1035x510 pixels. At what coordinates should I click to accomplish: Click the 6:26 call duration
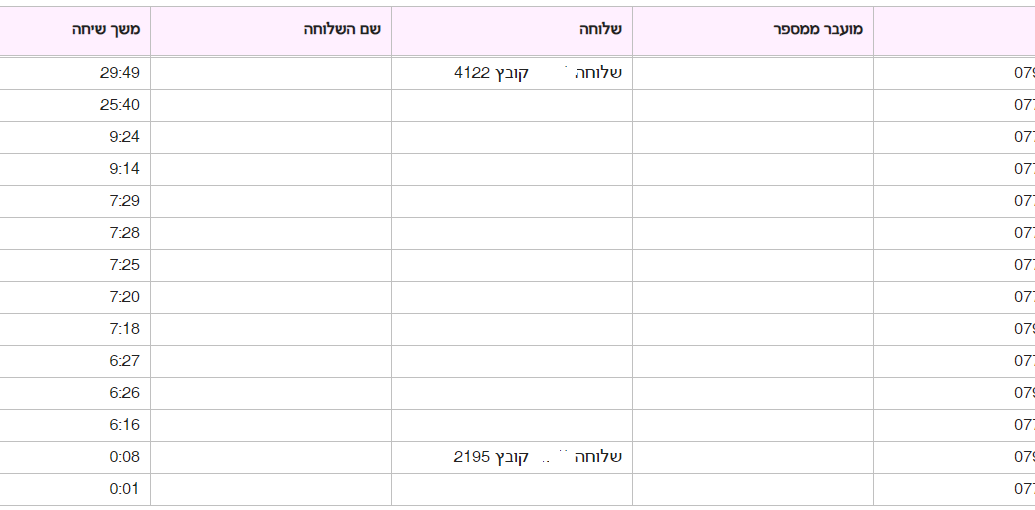[x=124, y=393]
